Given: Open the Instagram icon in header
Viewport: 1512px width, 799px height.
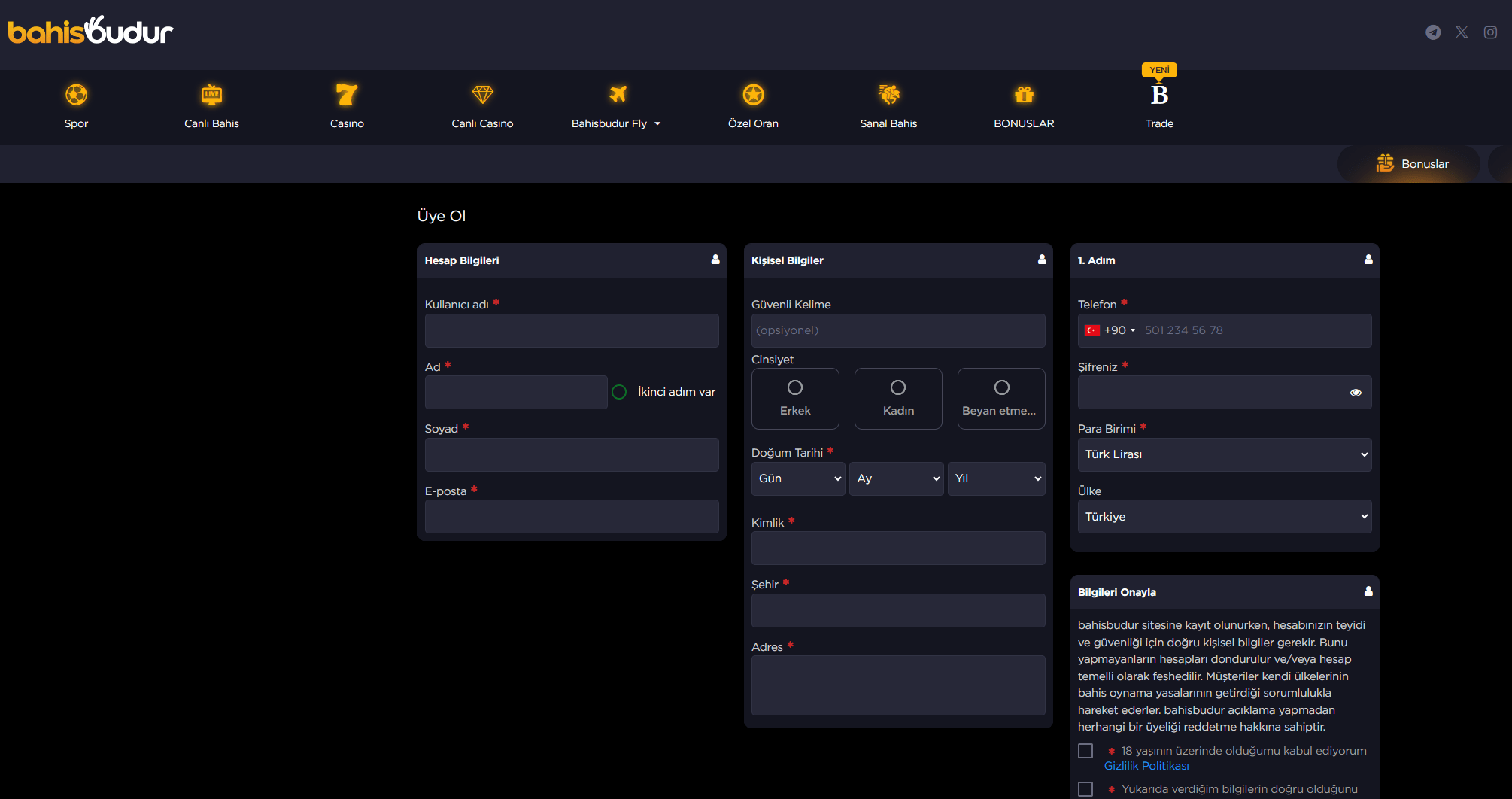Looking at the screenshot, I should point(1490,32).
